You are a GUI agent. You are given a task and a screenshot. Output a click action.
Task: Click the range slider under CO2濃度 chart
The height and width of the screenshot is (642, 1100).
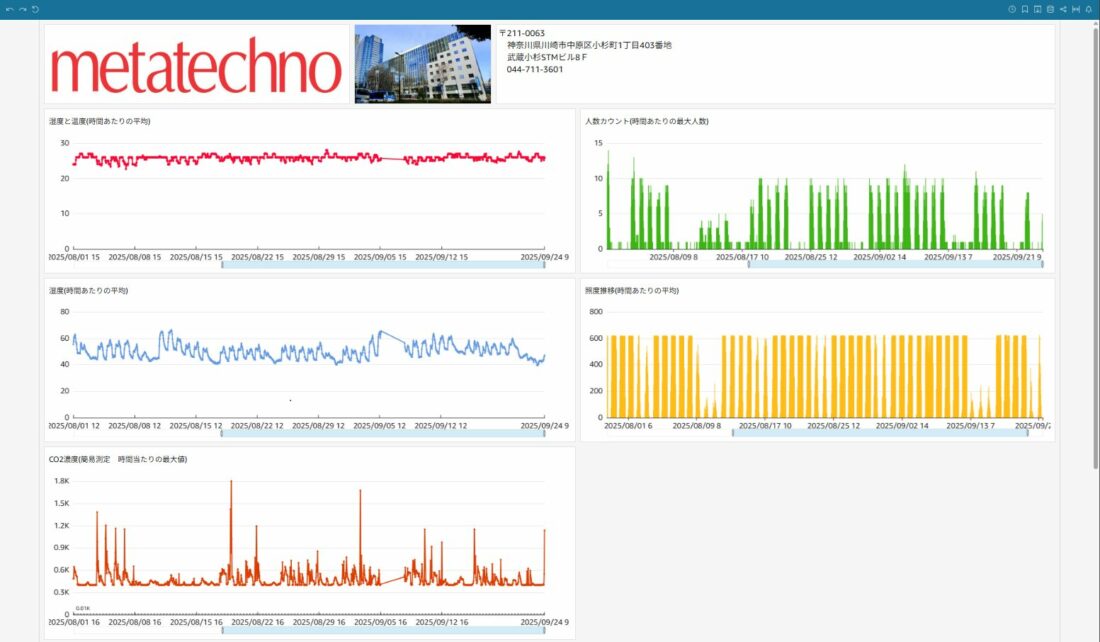pyautogui.click(x=382, y=631)
